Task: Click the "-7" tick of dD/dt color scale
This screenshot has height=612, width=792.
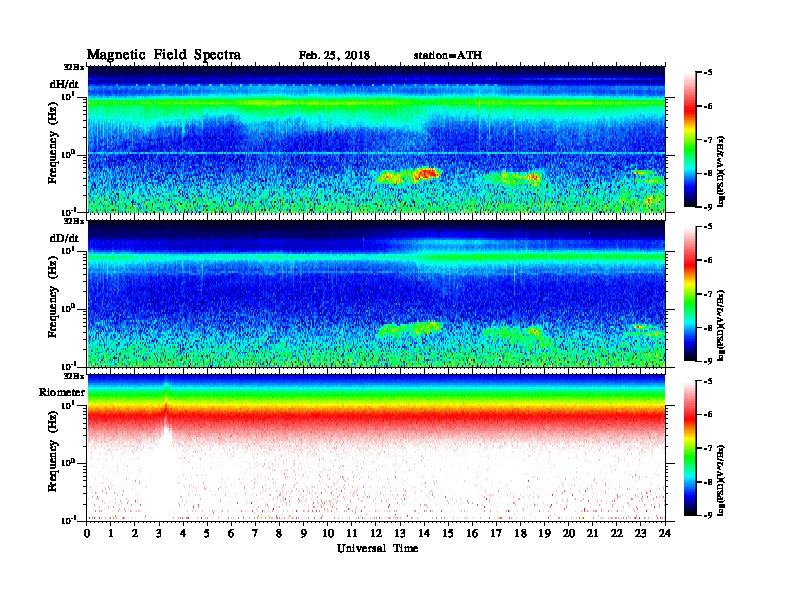Action: (708, 294)
